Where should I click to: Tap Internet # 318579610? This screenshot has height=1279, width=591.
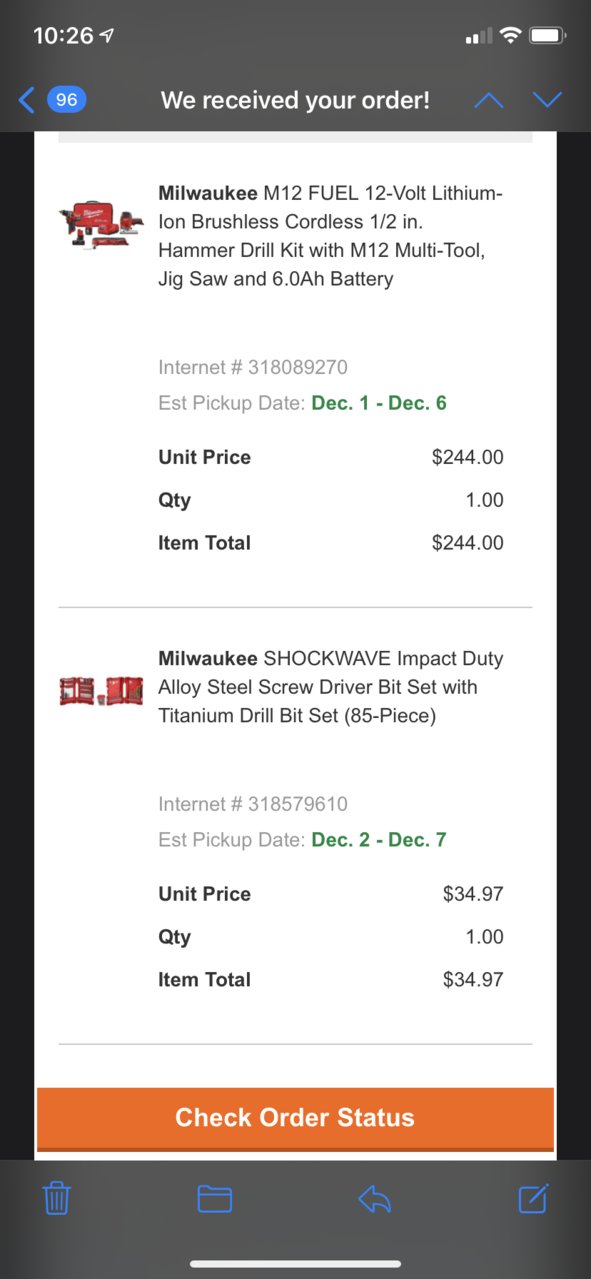(x=253, y=804)
